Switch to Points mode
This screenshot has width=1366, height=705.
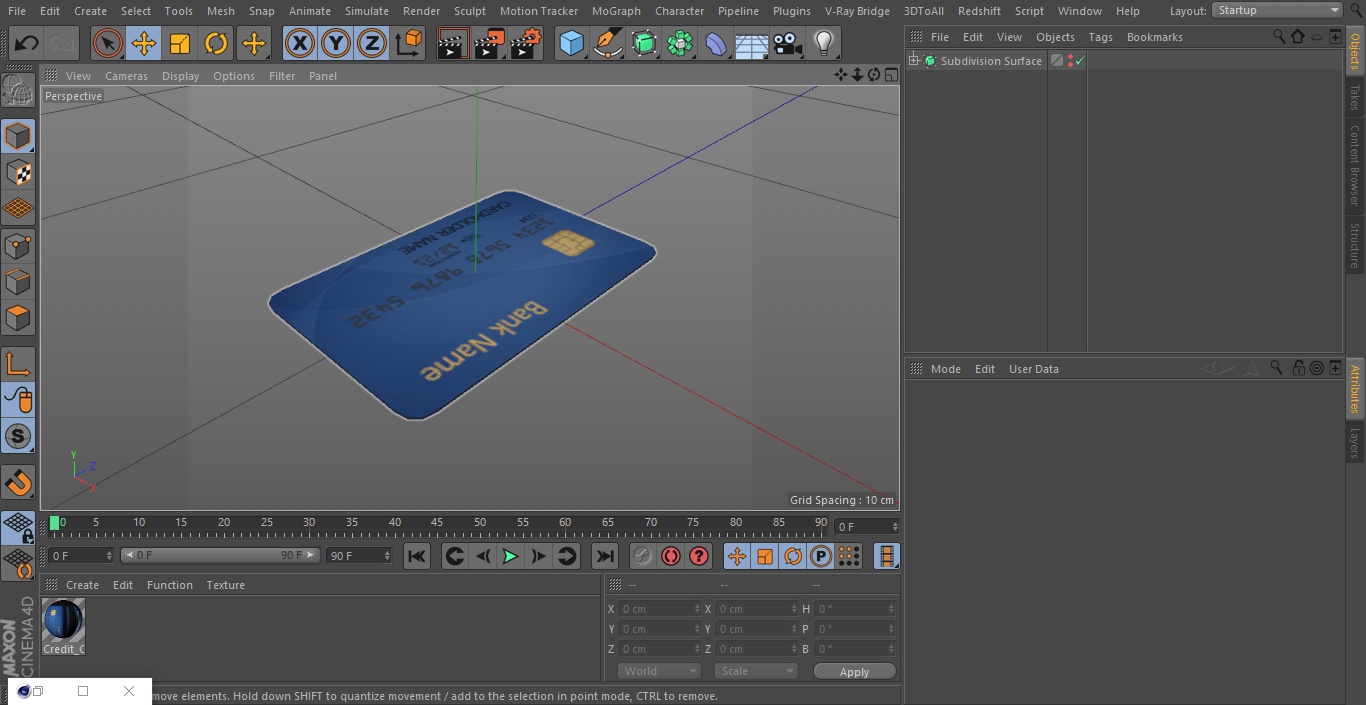coord(18,246)
